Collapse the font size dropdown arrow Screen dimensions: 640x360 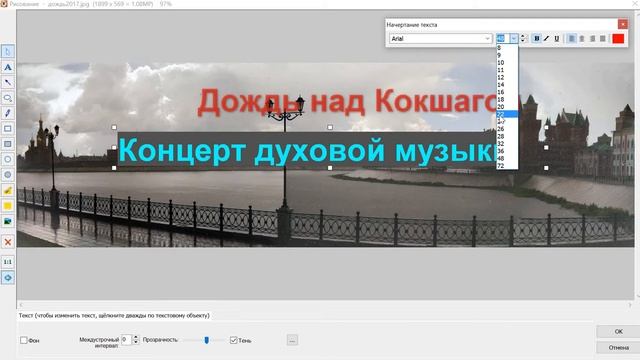coord(514,38)
